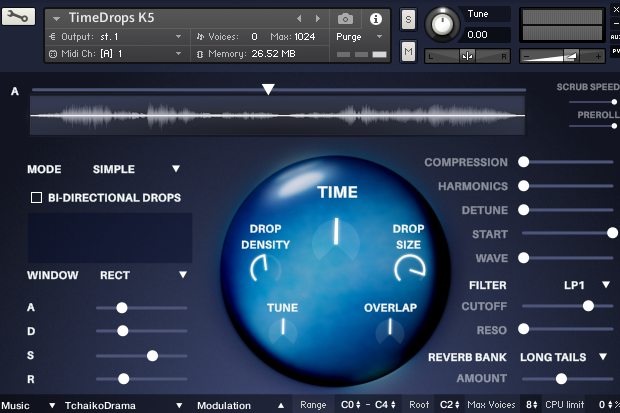Click the Scrub Speed slider handle

point(614,102)
